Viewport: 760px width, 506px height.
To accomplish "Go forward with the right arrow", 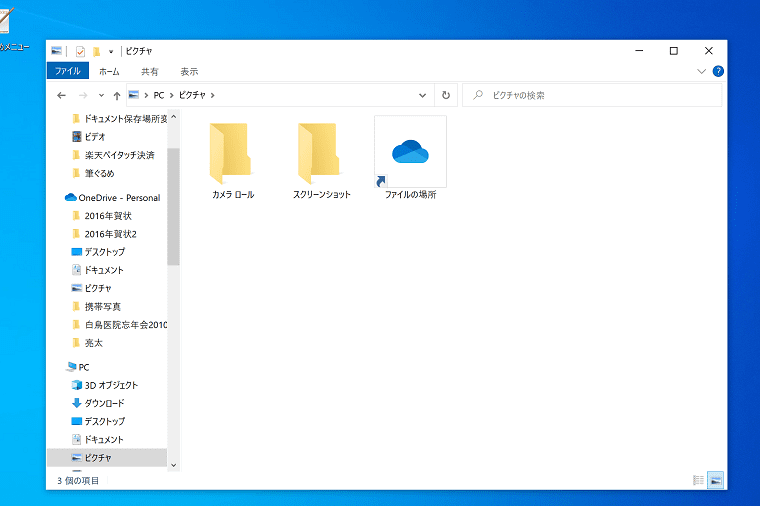I will point(83,95).
